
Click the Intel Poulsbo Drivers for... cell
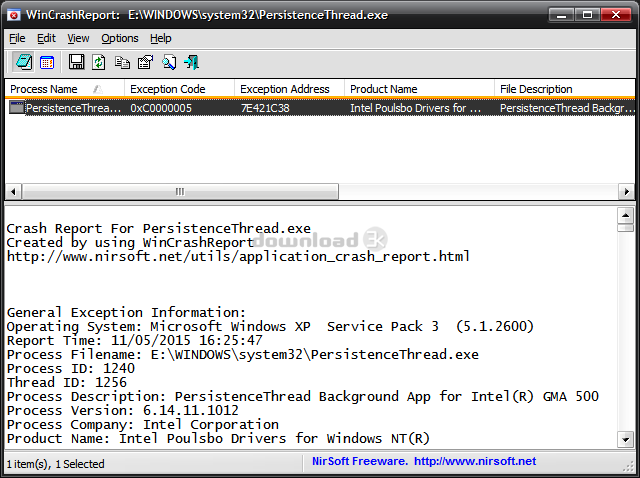pyautogui.click(x=415, y=108)
